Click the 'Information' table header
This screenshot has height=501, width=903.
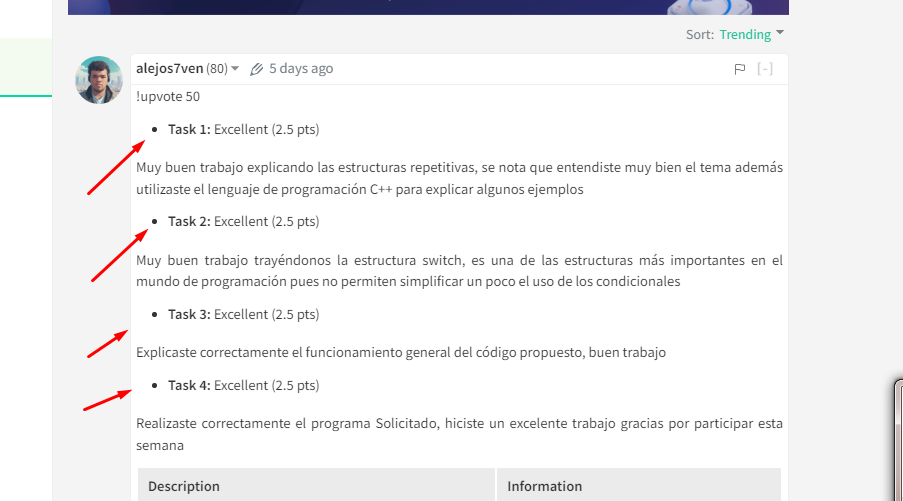(639, 485)
